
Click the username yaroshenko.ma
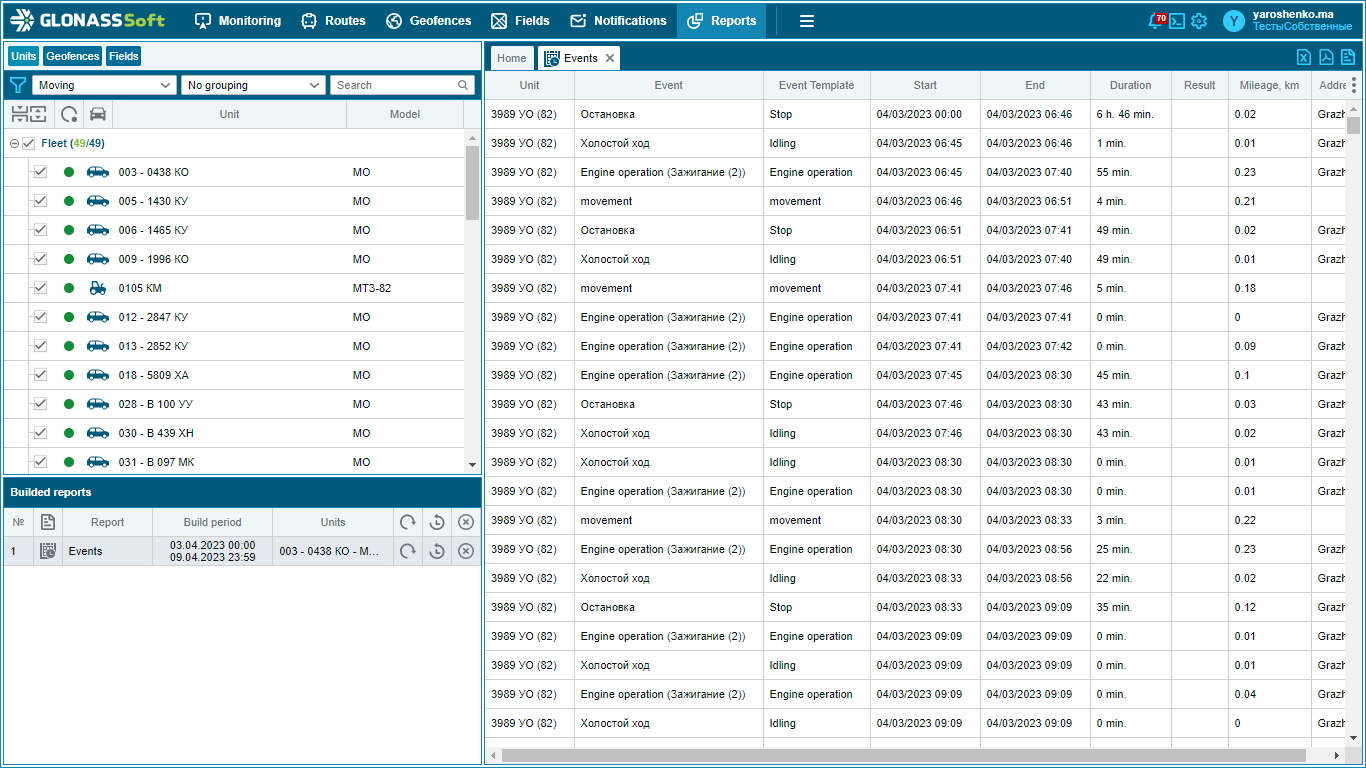[x=1293, y=15]
